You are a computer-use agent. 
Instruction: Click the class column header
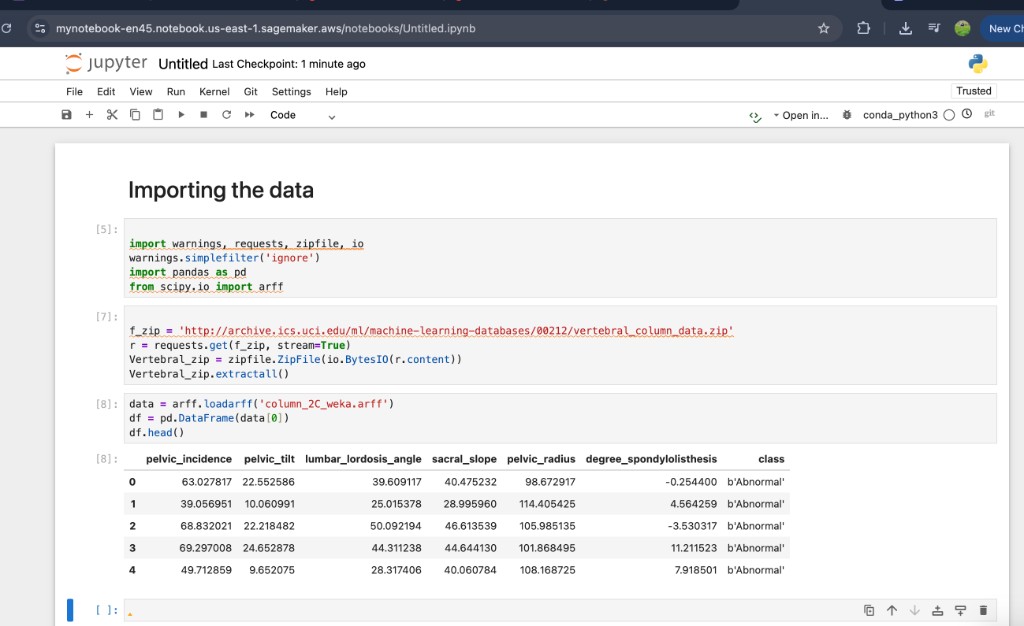(x=771, y=459)
